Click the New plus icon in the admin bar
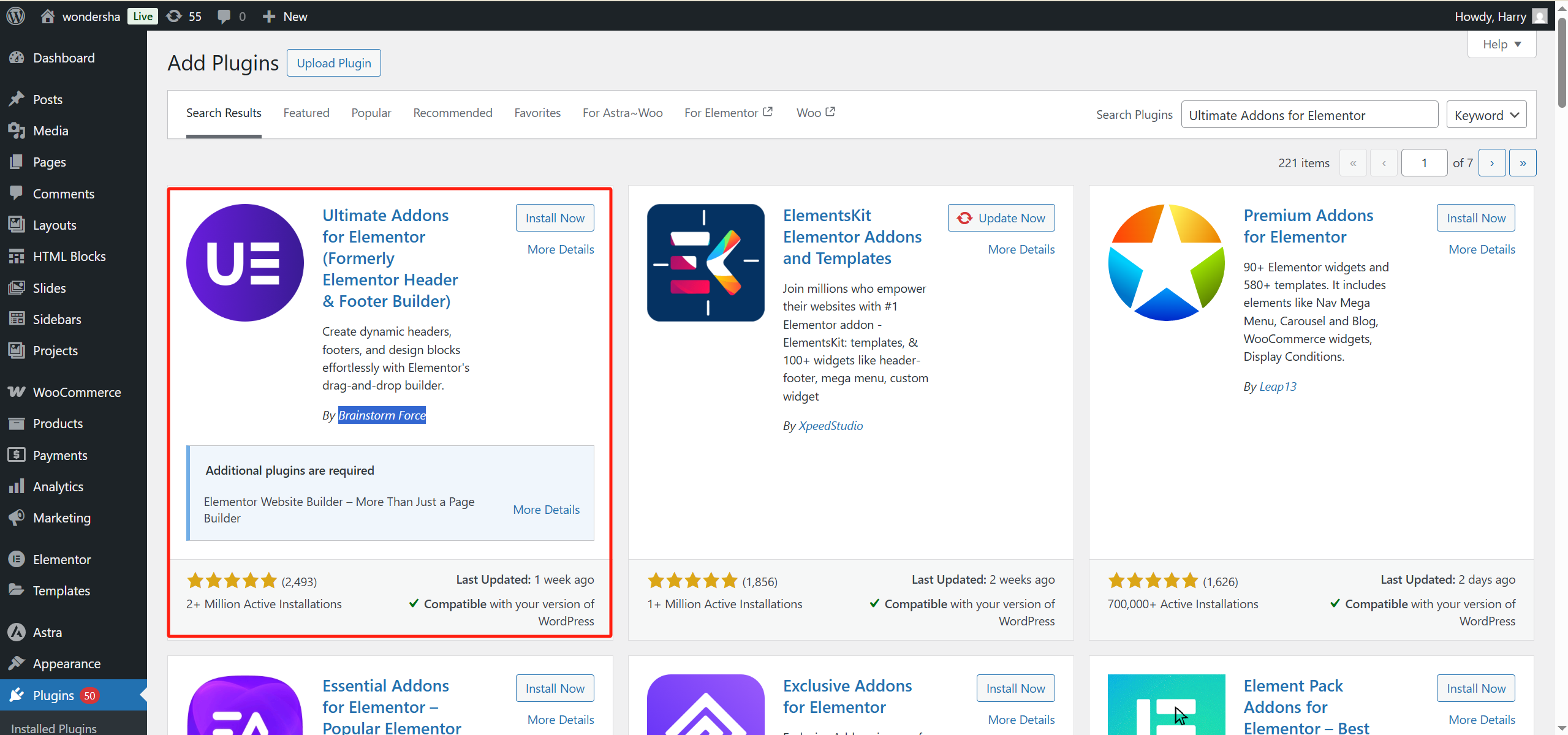The height and width of the screenshot is (735, 1568). pos(268,16)
